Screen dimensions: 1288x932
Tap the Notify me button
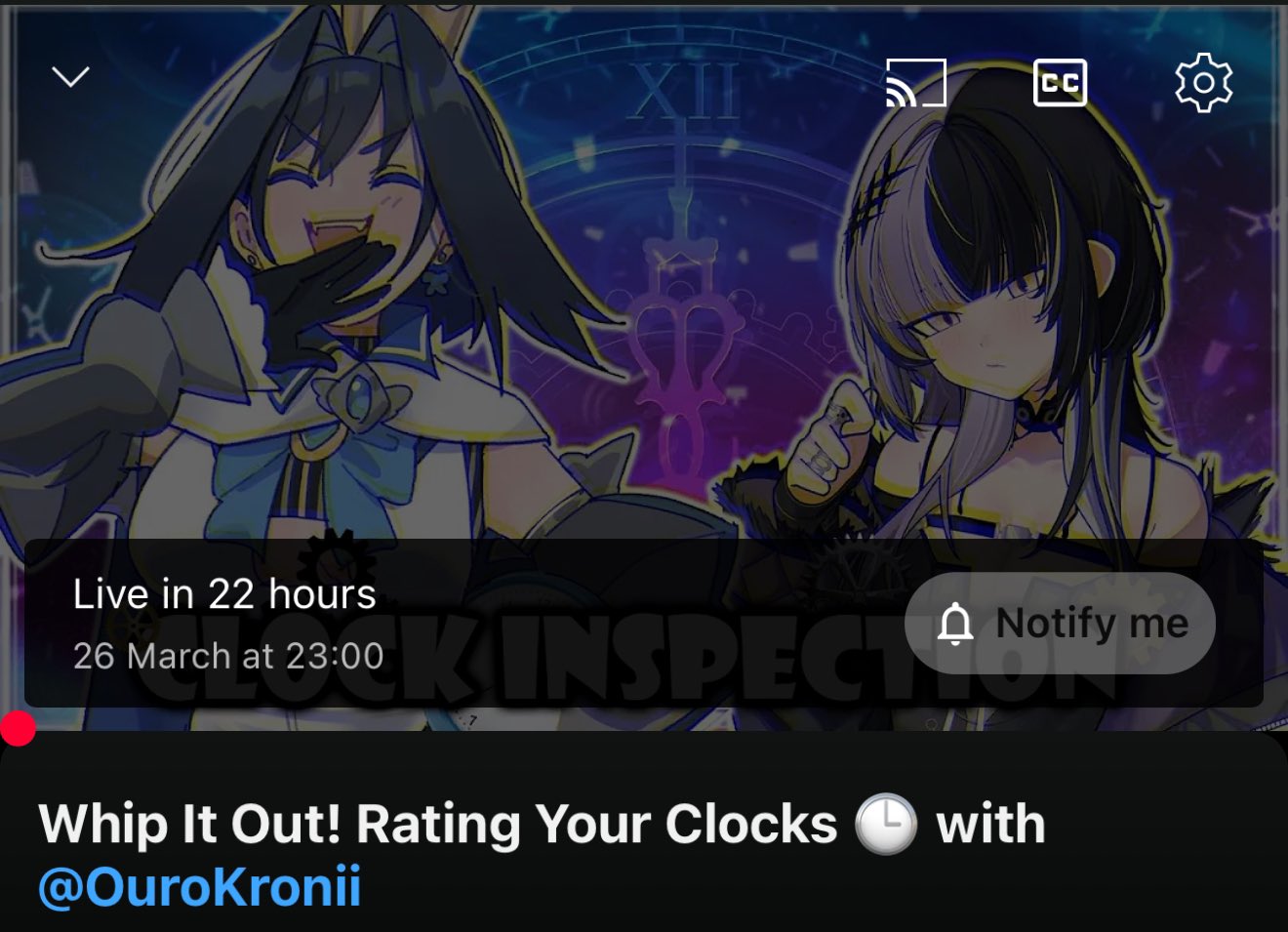tap(1060, 623)
